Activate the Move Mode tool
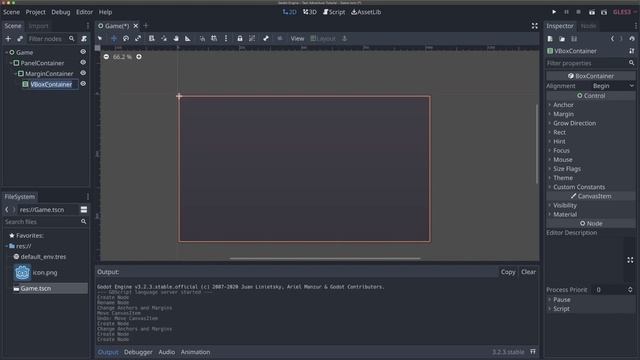 [x=114, y=38]
